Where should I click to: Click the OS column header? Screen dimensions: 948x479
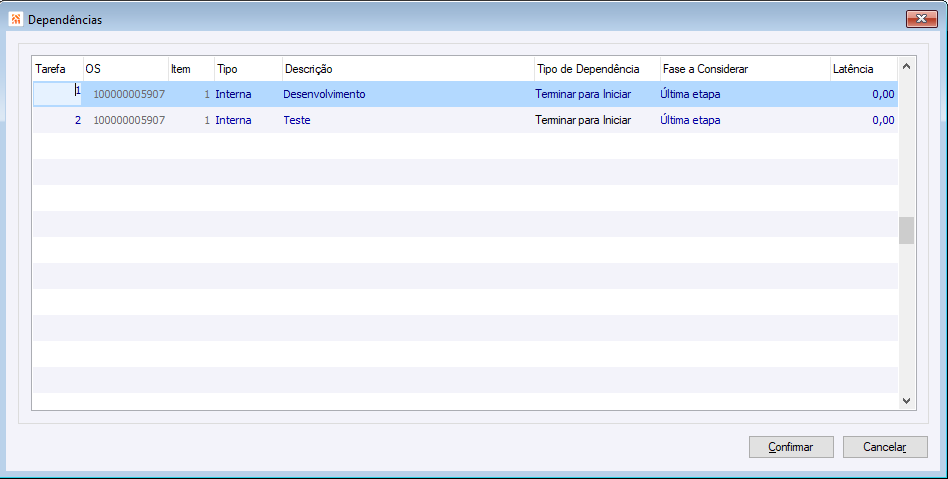tap(126, 69)
